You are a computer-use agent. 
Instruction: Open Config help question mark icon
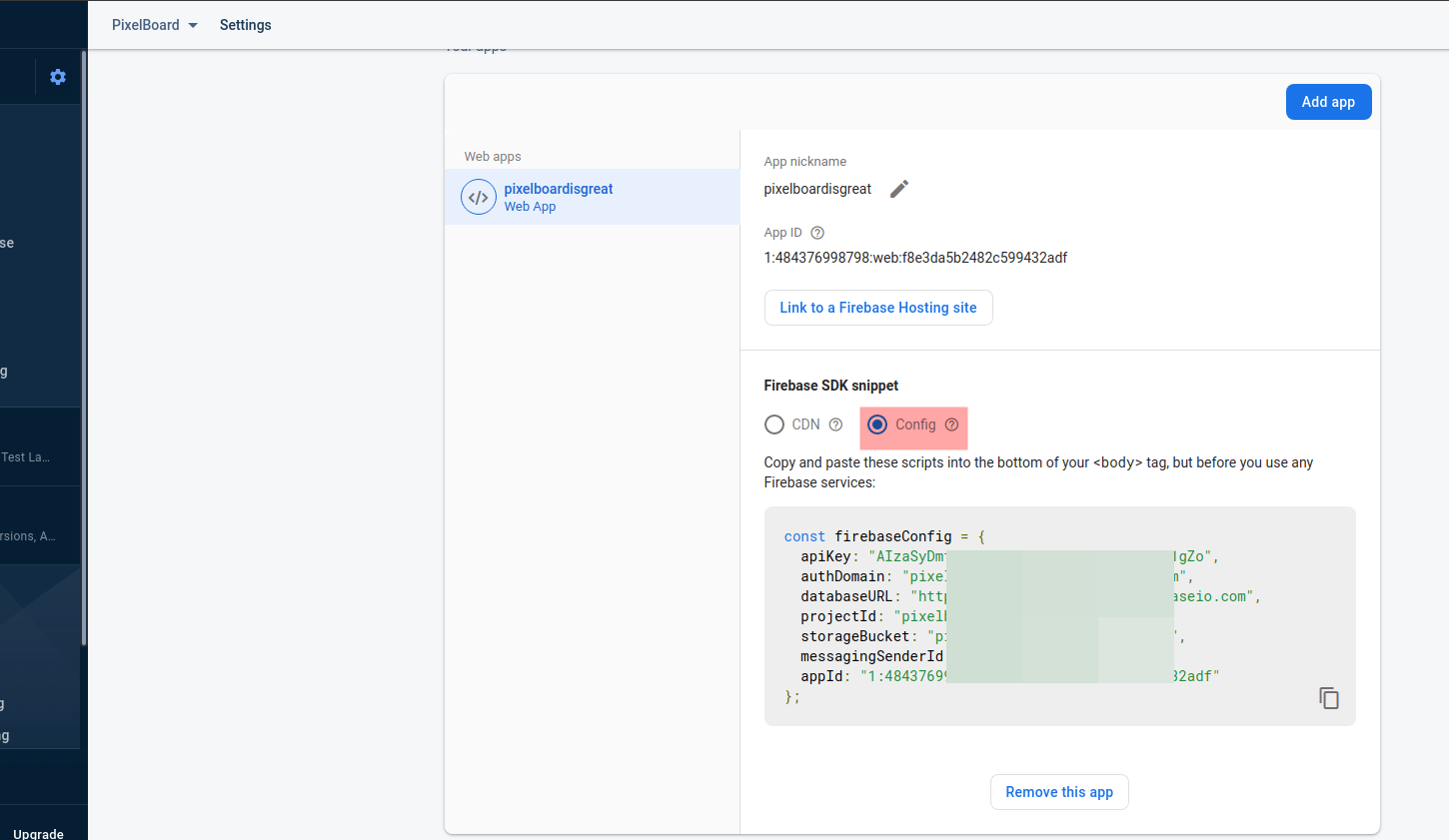pos(951,424)
